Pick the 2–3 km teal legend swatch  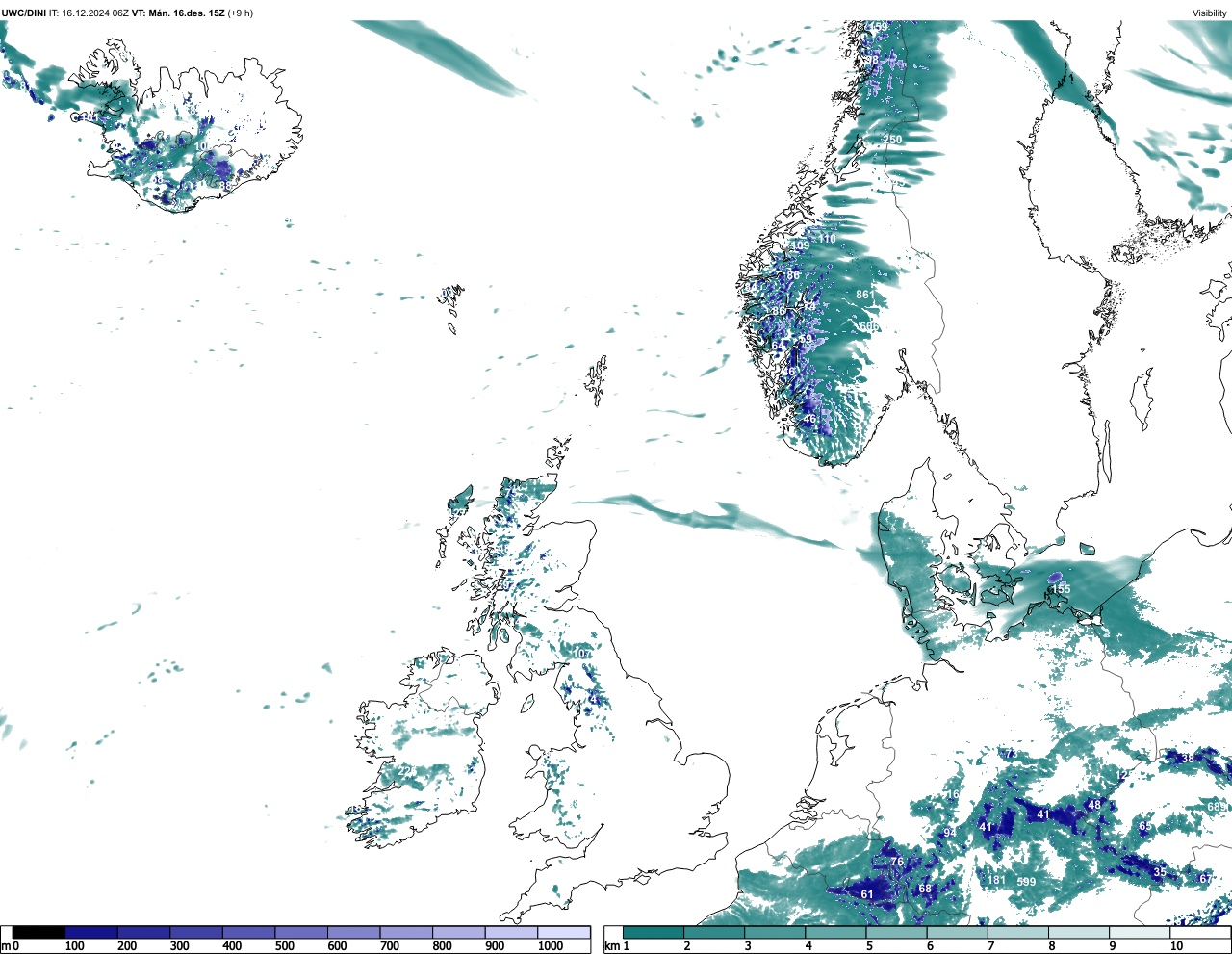point(714,932)
